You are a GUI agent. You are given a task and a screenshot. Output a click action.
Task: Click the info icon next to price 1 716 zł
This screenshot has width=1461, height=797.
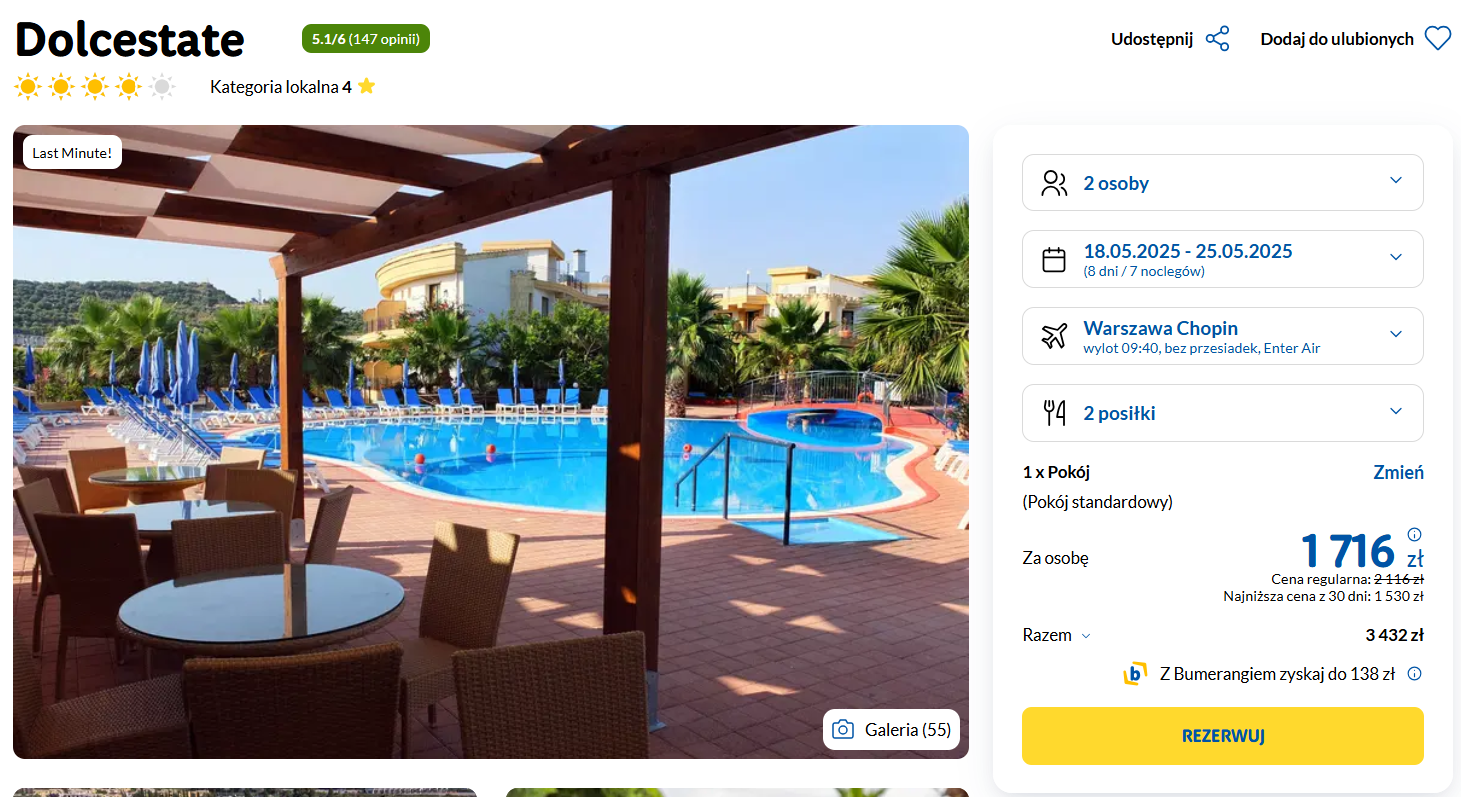1414,534
